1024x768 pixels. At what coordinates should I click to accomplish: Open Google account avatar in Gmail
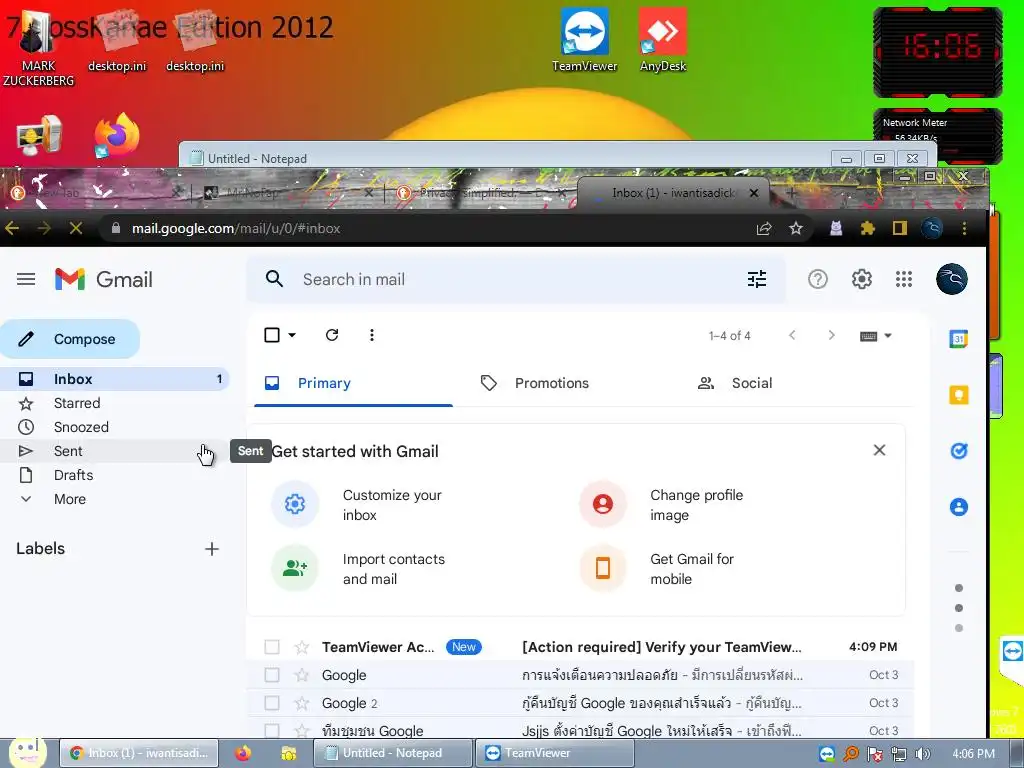[x=952, y=280]
